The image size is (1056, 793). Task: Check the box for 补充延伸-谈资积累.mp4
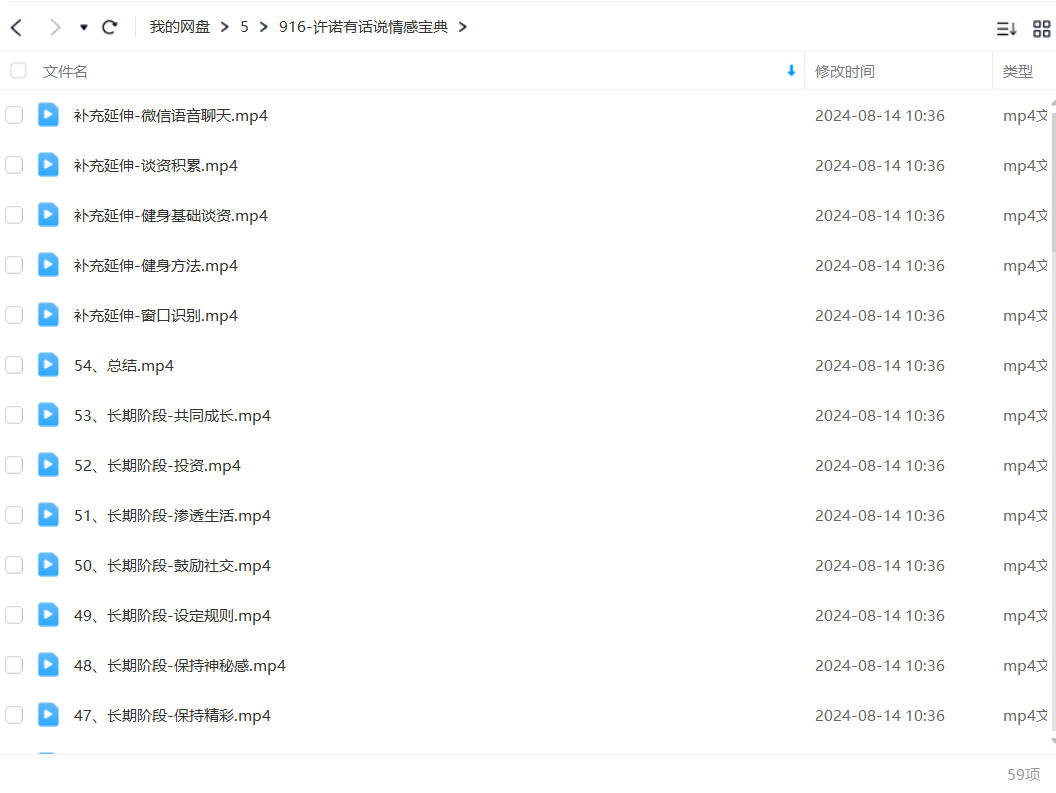coord(14,165)
